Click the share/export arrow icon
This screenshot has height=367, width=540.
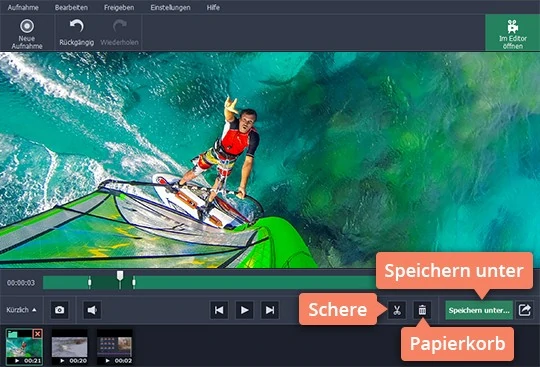pos(524,310)
